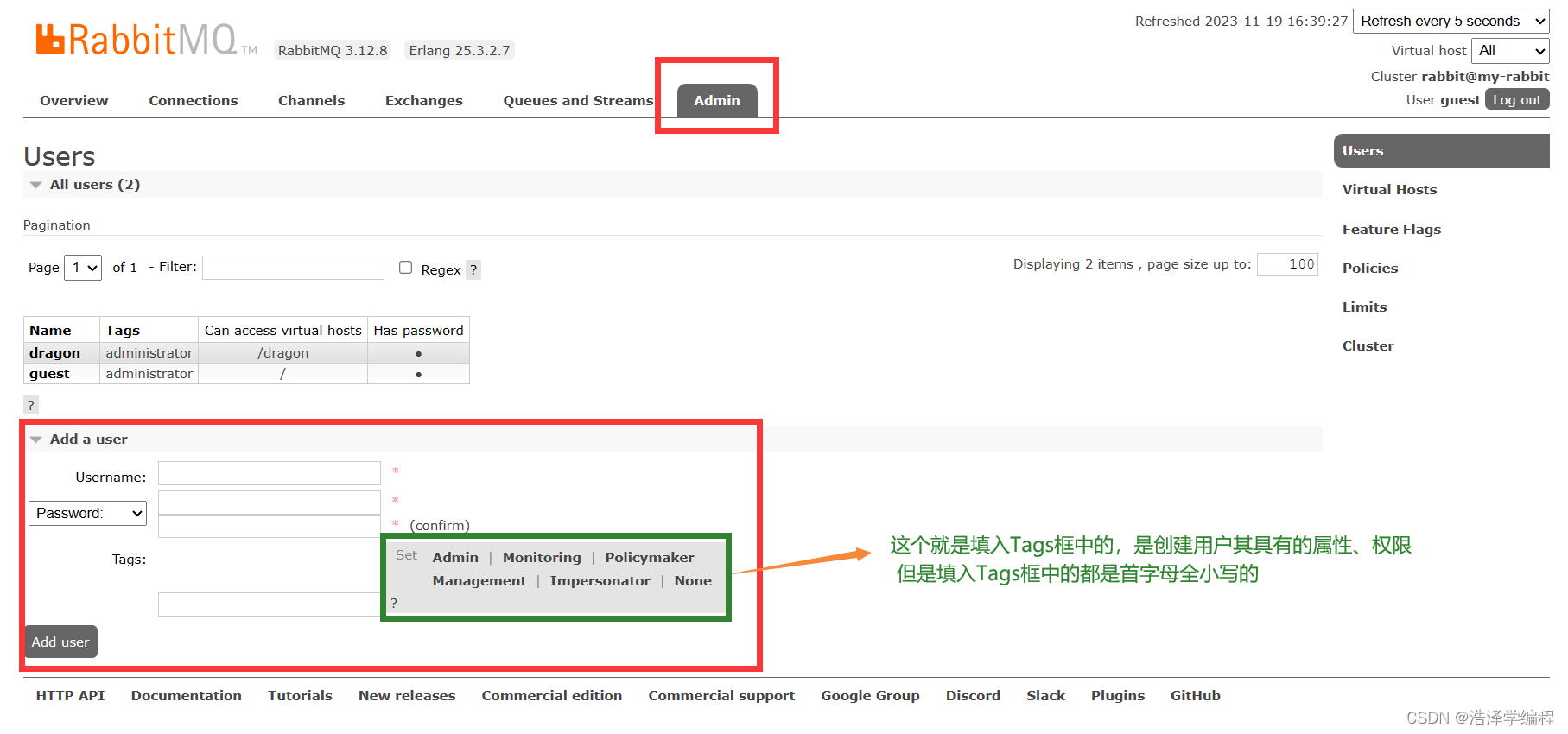Select the Queues and Streams tab
This screenshot has width=1568, height=734.
[x=578, y=101]
